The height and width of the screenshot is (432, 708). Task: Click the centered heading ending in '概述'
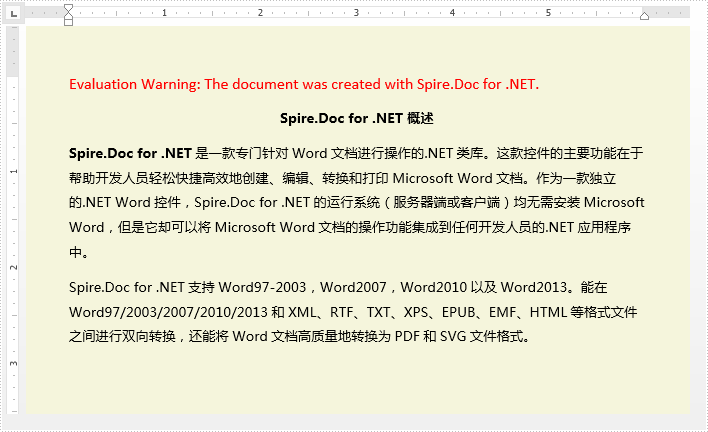(357, 118)
